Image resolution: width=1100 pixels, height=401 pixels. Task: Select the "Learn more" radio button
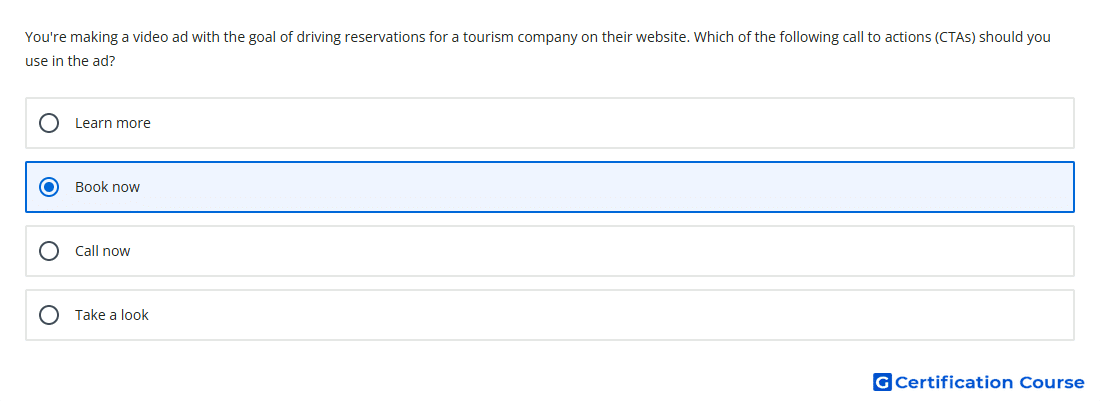(49, 123)
